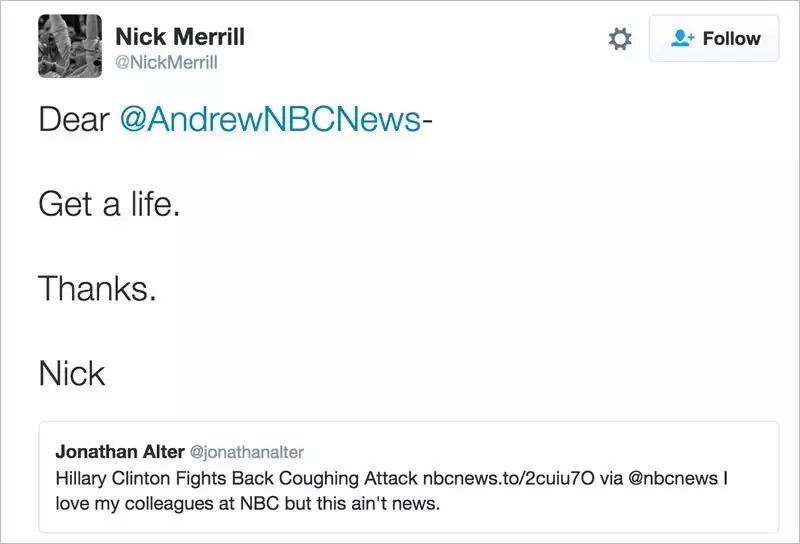Click the word "Dear" in the tweet
800x544 pixels.
74,119
